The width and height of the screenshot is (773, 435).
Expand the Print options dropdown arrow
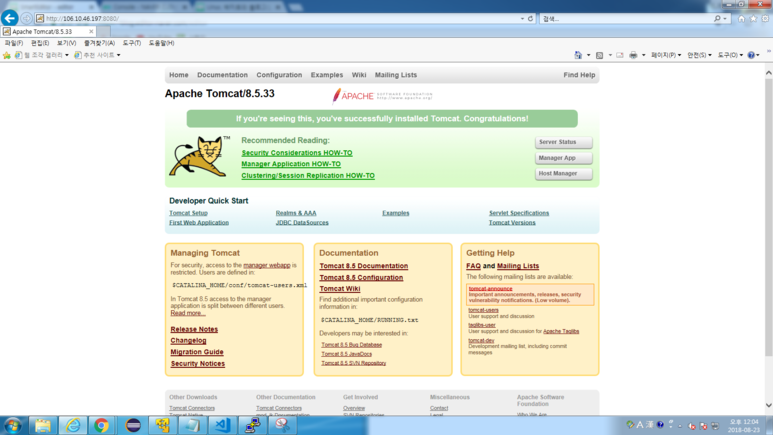pyautogui.click(x=643, y=55)
